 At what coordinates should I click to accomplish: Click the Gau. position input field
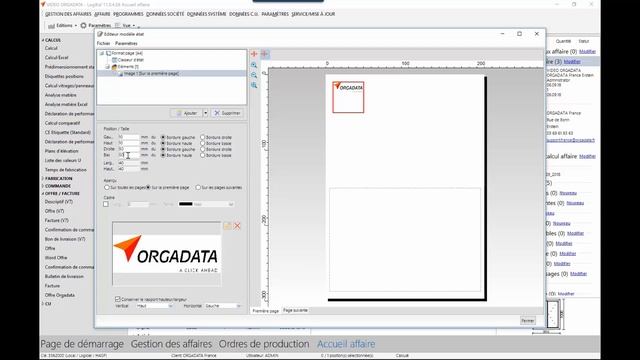pos(129,138)
